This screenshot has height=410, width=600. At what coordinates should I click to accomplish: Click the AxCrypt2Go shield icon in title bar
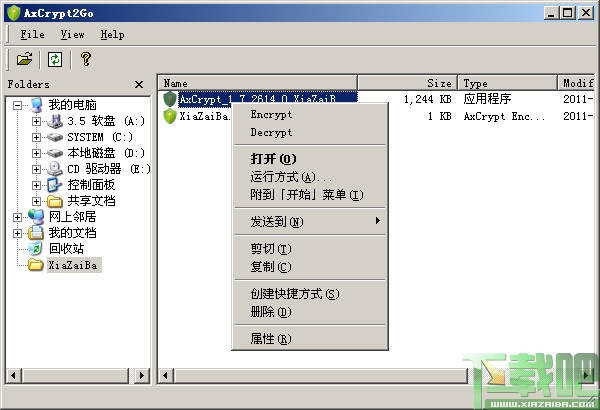(13, 13)
